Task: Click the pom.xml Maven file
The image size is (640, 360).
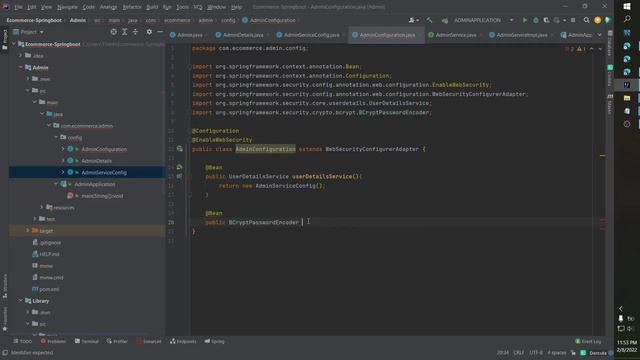Action: coord(45,289)
